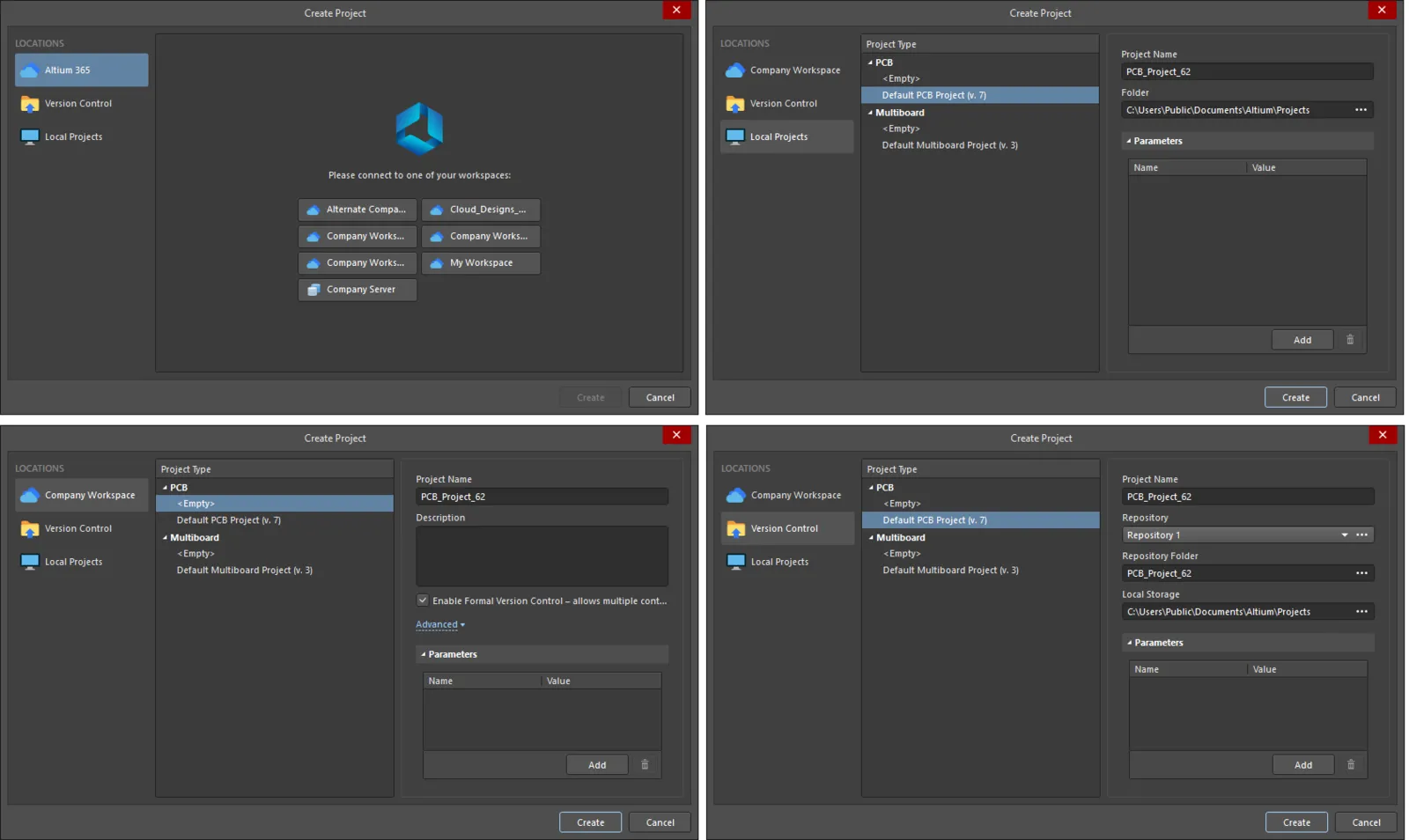Select Local Projects in bottom-left dialog

(81, 562)
